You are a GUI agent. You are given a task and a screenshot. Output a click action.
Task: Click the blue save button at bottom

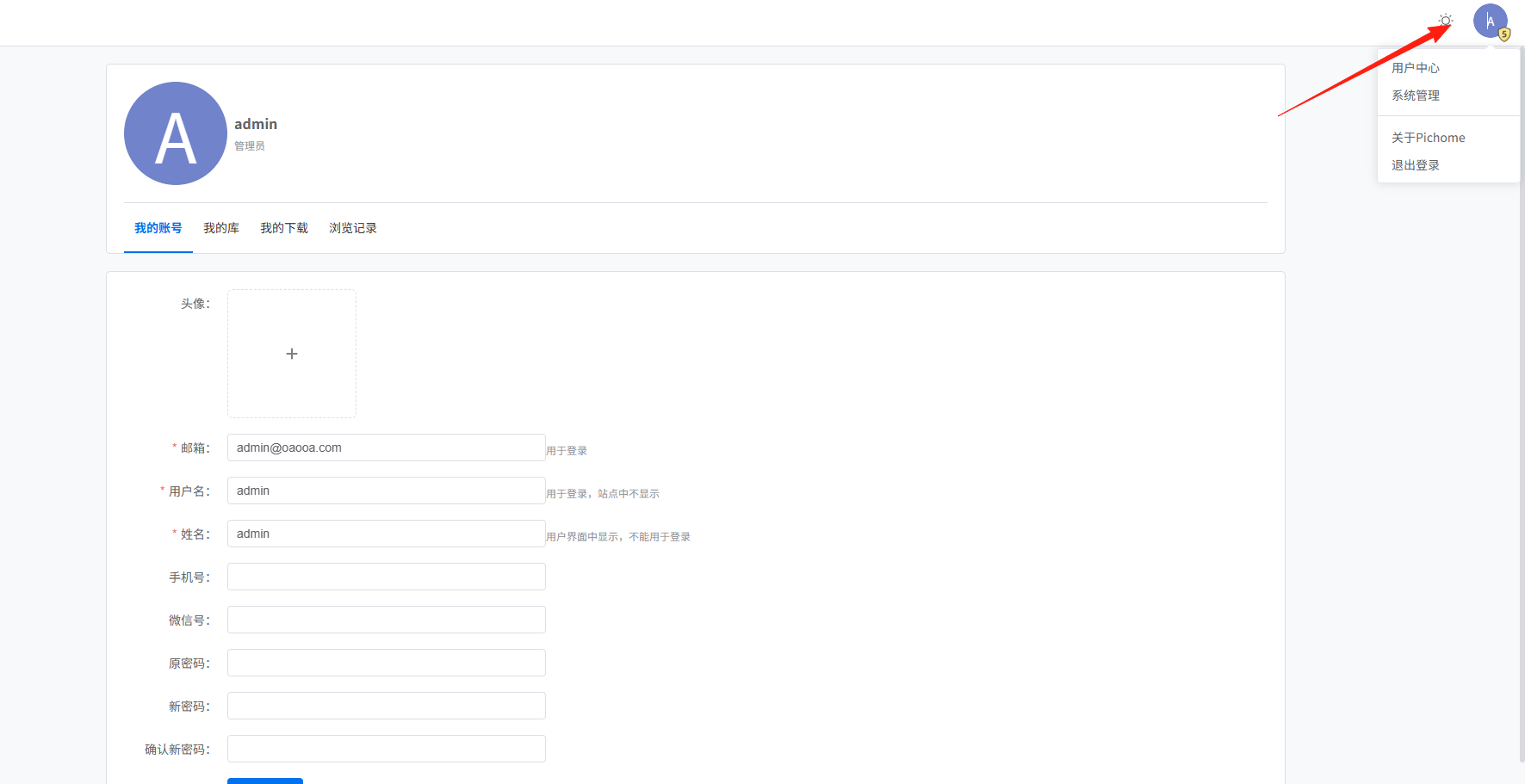click(265, 781)
